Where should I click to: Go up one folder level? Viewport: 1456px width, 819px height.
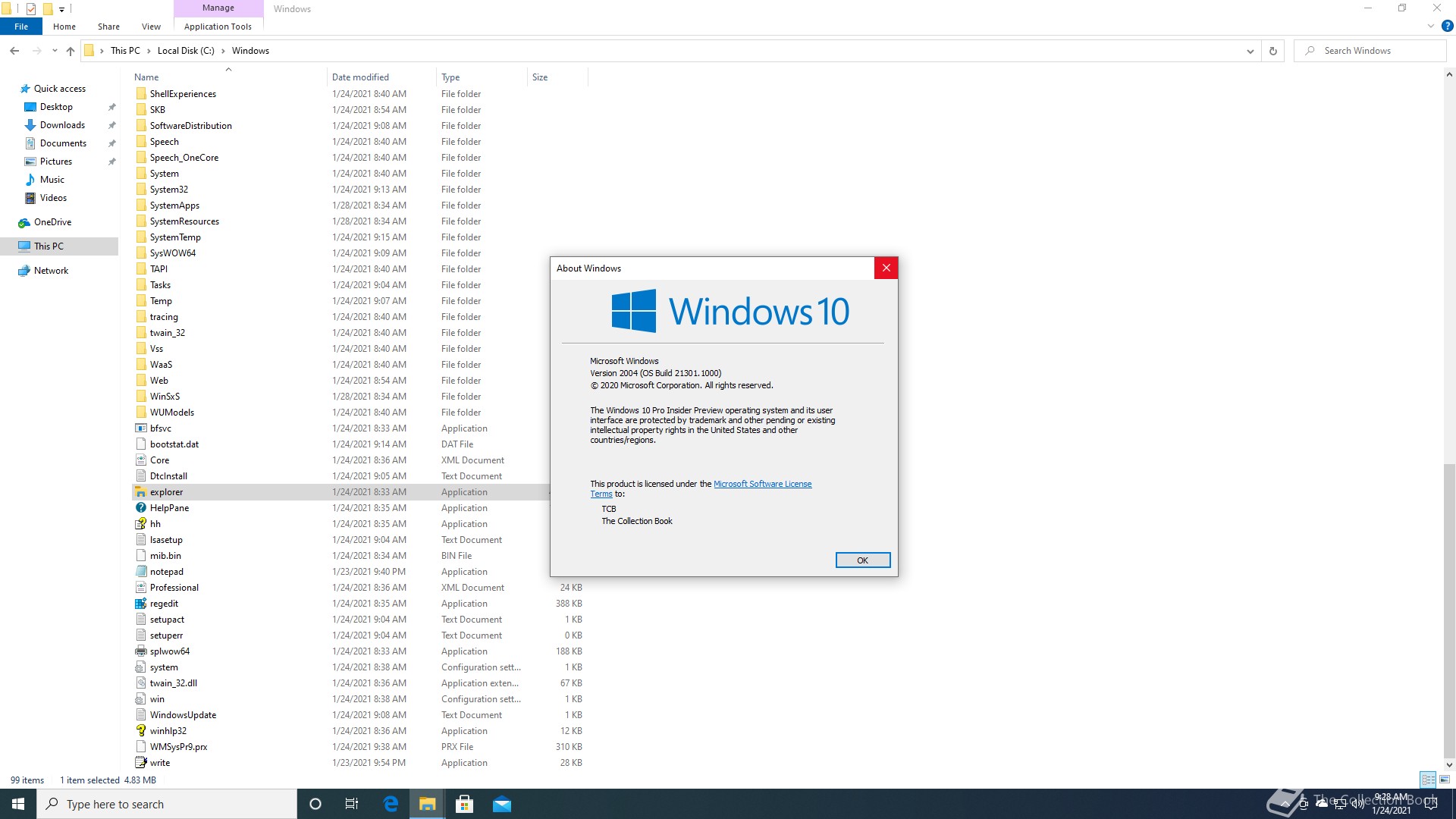point(71,51)
